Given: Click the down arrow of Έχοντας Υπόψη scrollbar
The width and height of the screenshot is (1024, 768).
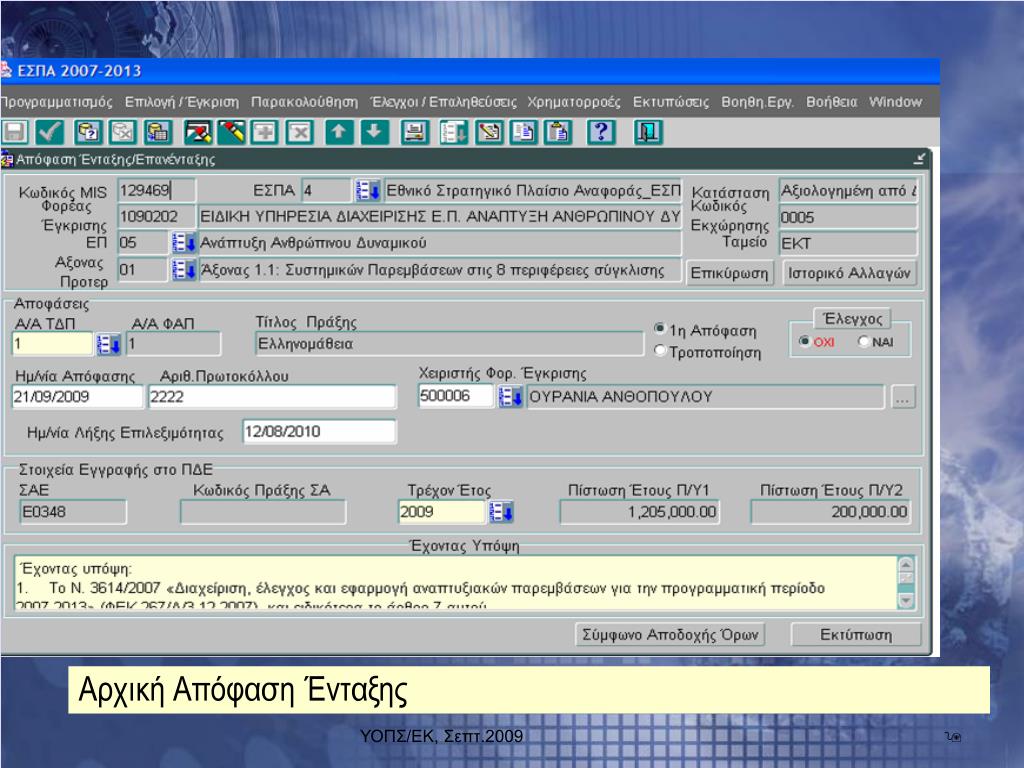Looking at the screenshot, I should [906, 601].
